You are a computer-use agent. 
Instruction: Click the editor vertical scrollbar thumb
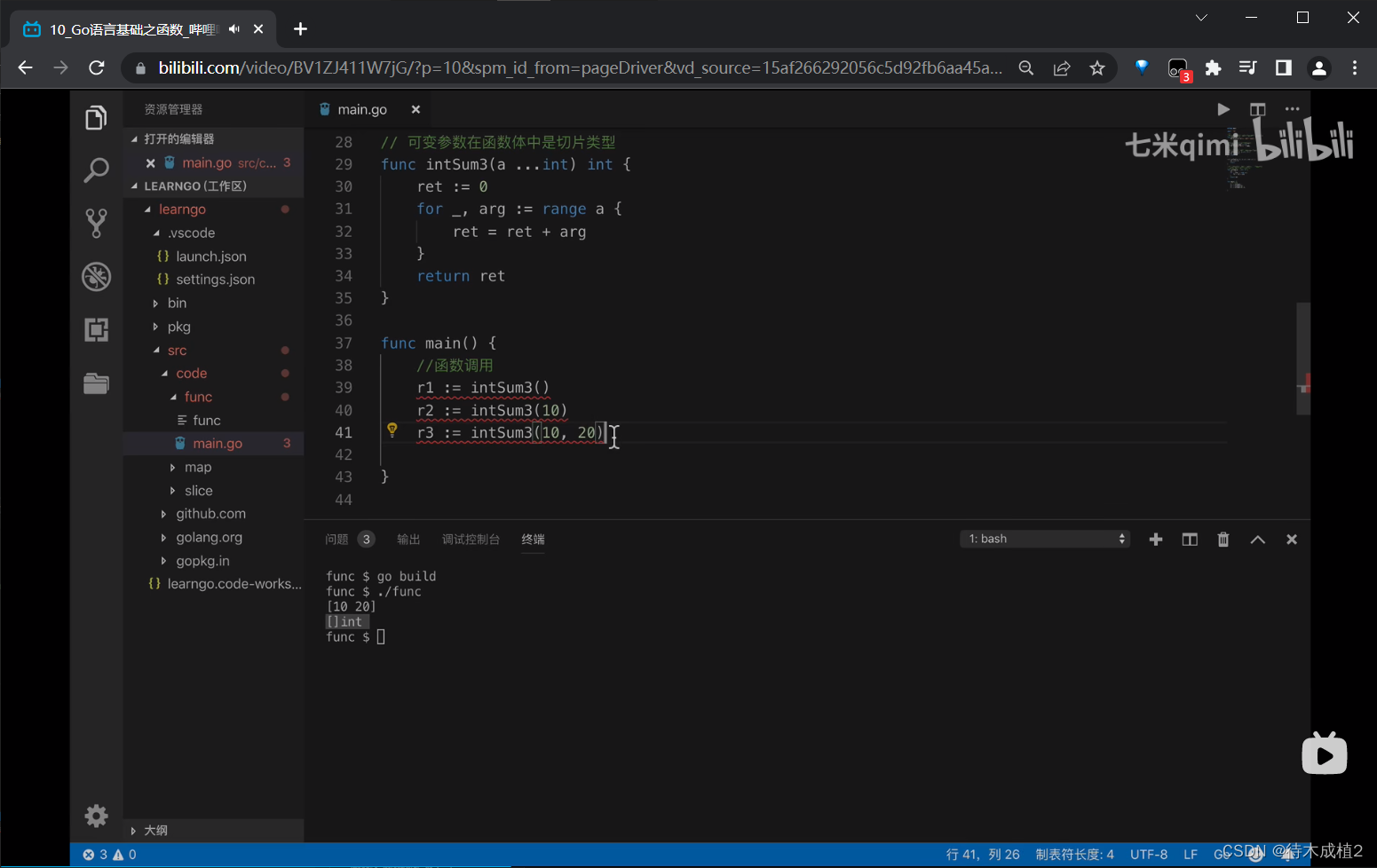tap(1303, 359)
